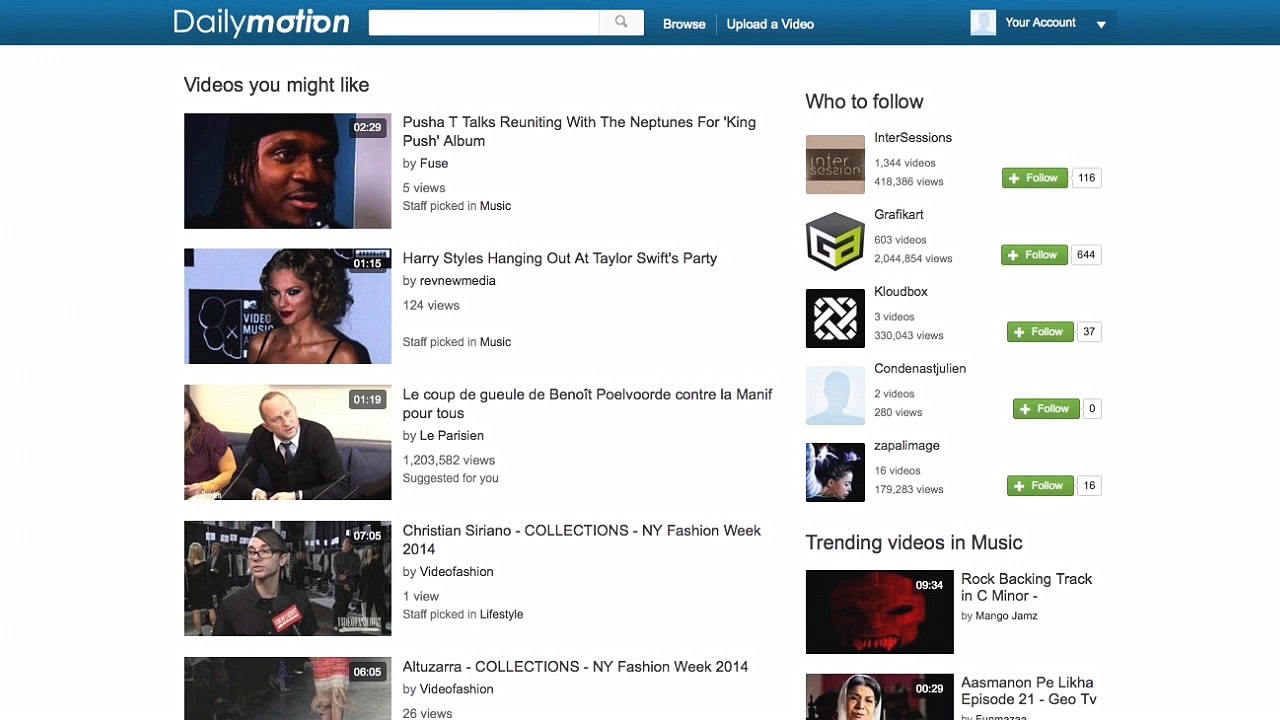
Task: Open the Altuzarra video thumbnail
Action: tap(288, 688)
